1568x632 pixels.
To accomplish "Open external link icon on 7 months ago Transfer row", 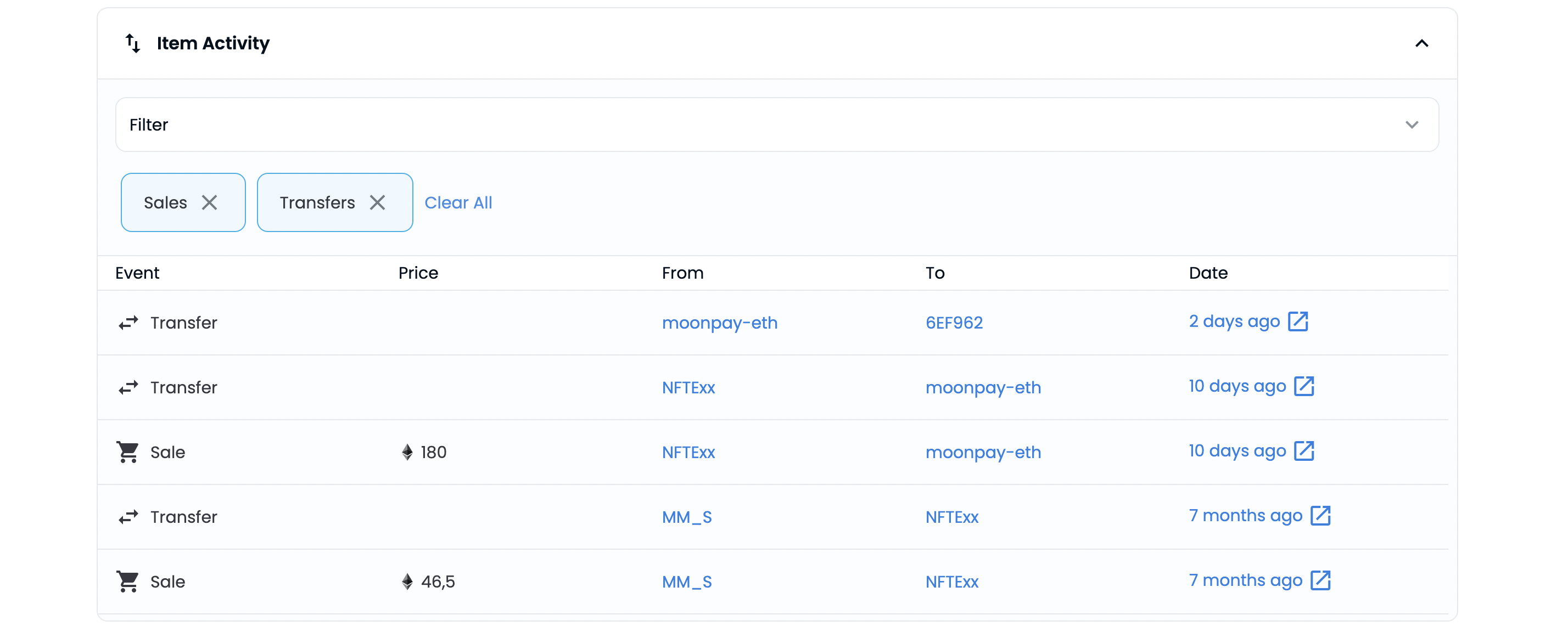I will [1320, 516].
